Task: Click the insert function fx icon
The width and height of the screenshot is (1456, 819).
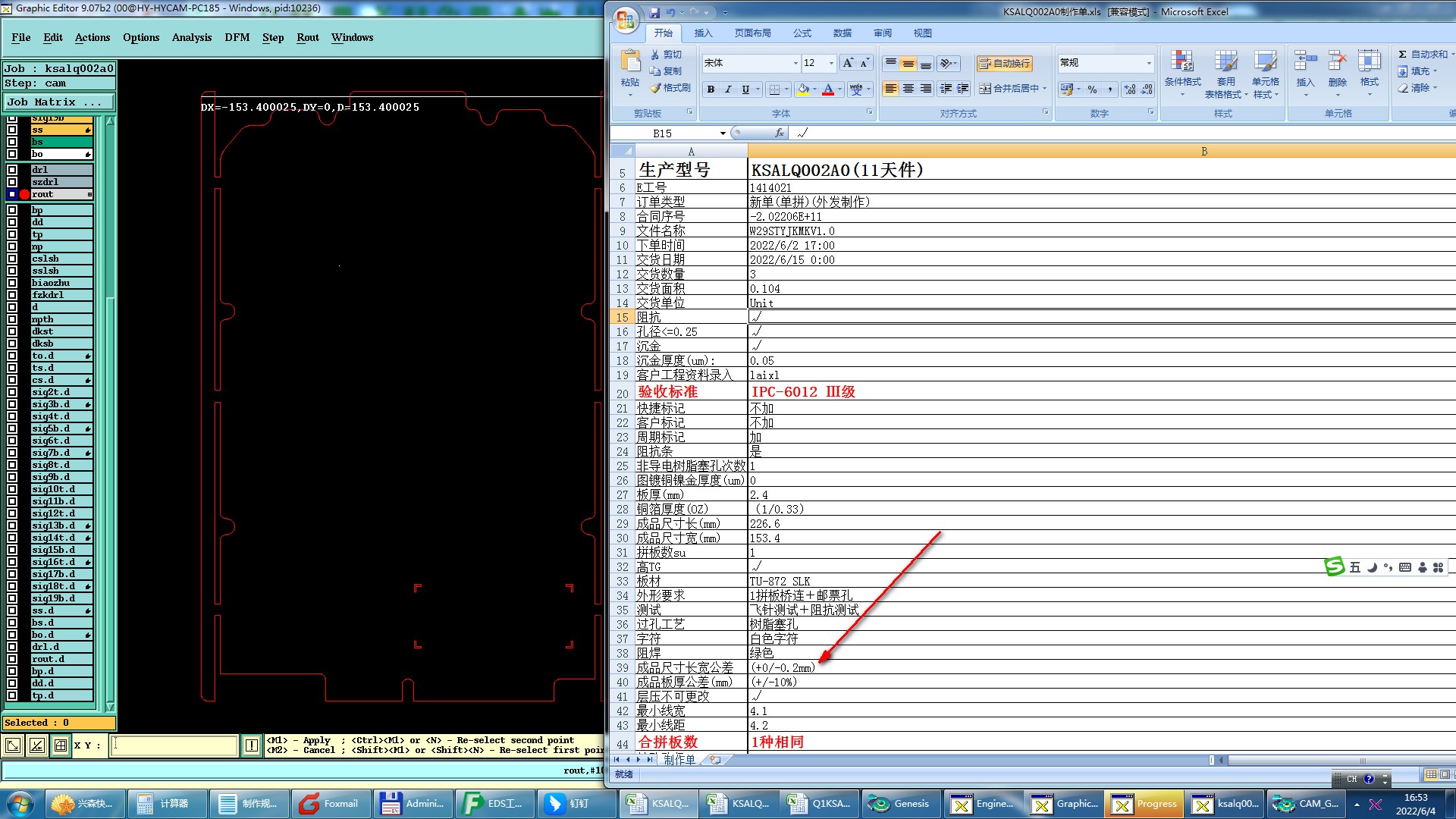Action: [779, 133]
